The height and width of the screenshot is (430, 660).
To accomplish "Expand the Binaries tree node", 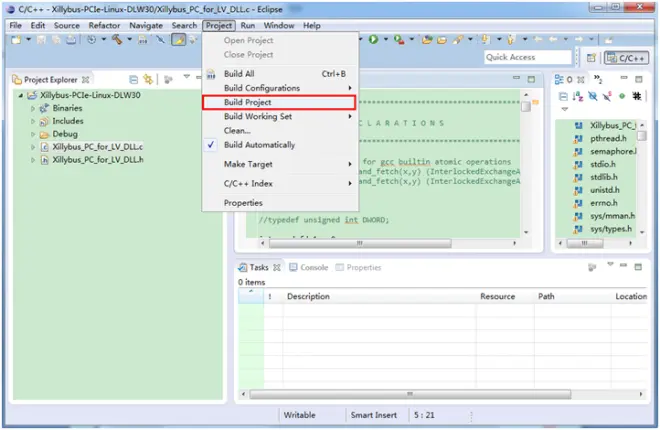I will 33,109.
